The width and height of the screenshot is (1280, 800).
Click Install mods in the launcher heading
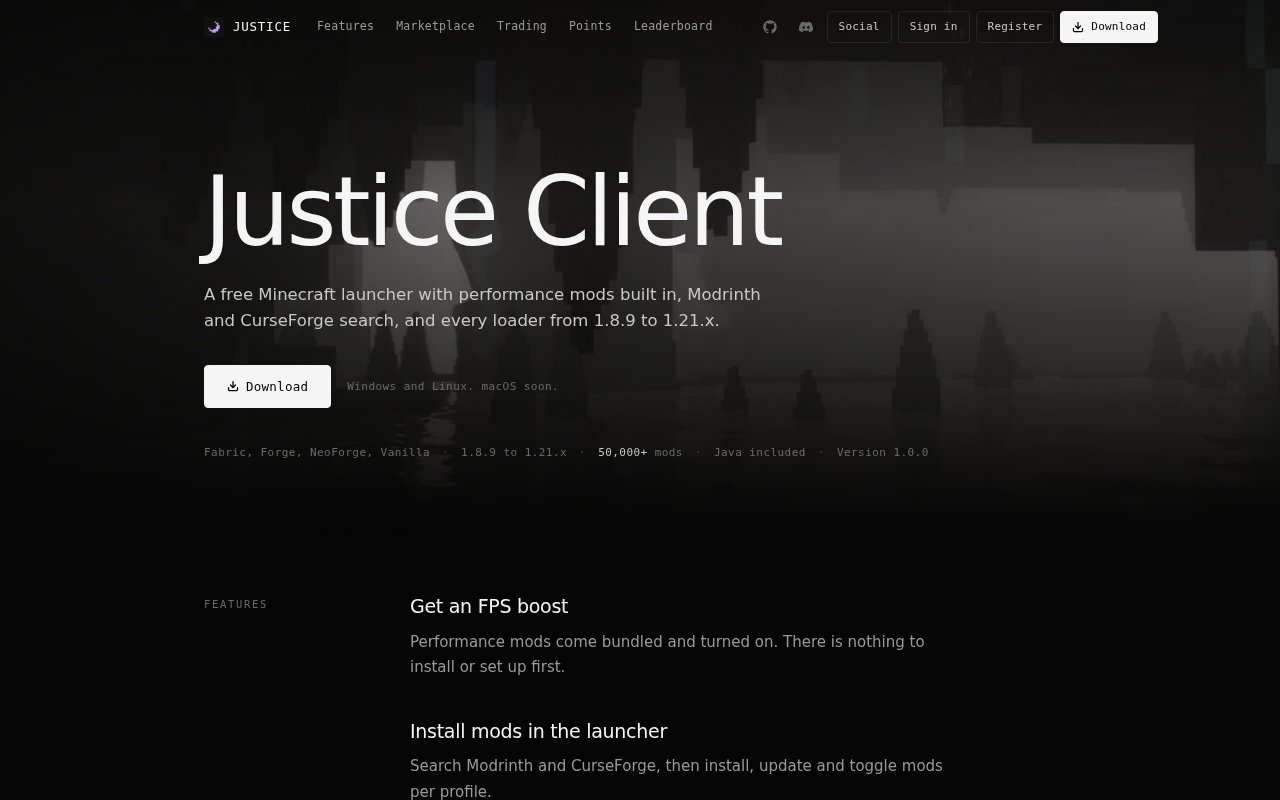(x=538, y=731)
